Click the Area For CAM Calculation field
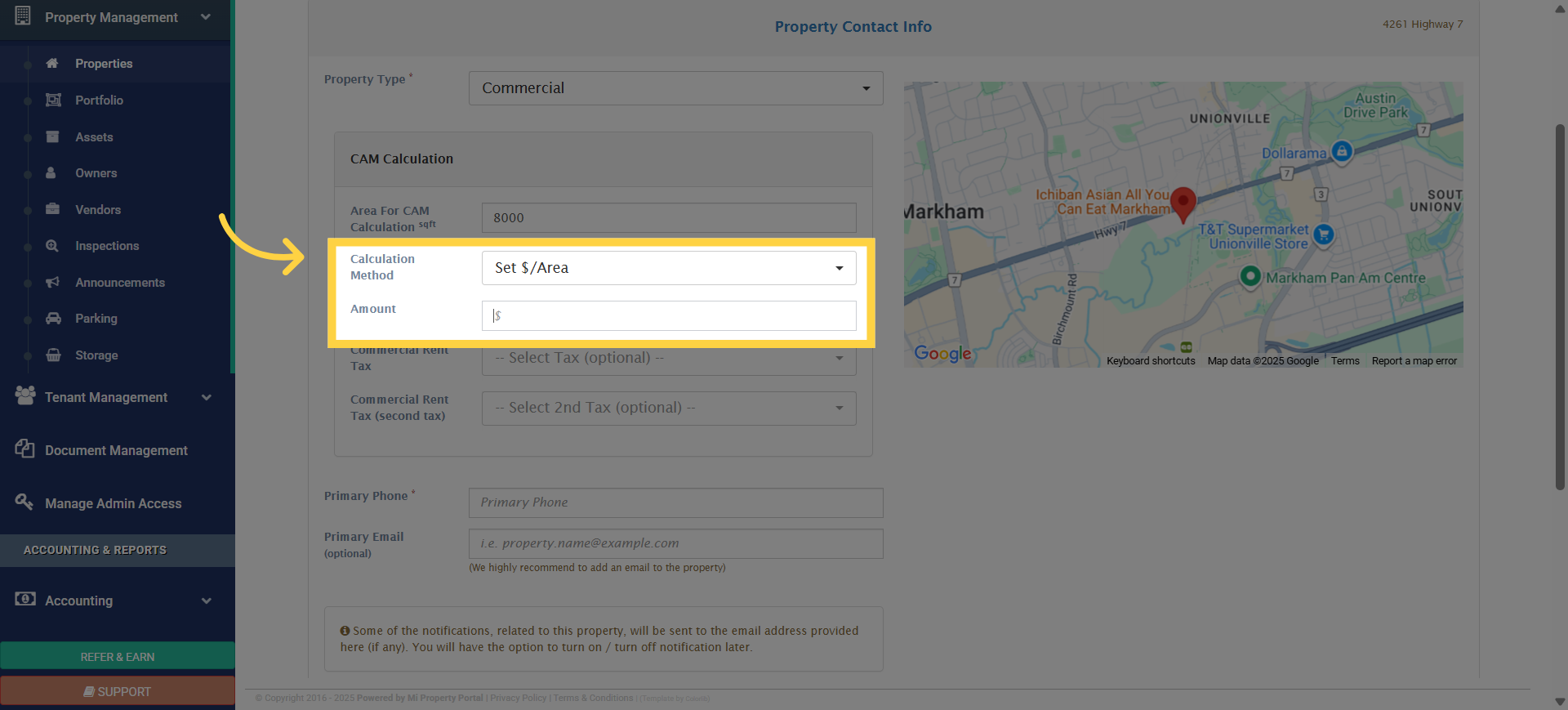 point(669,218)
